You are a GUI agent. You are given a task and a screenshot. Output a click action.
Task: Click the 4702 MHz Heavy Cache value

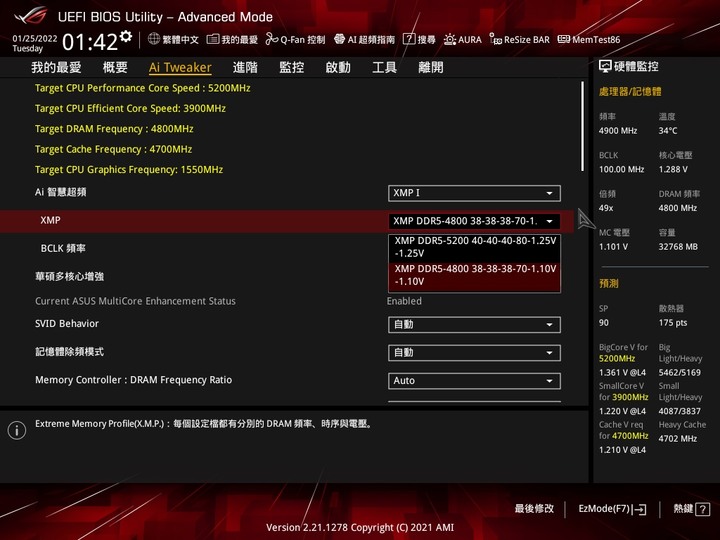[677, 439]
